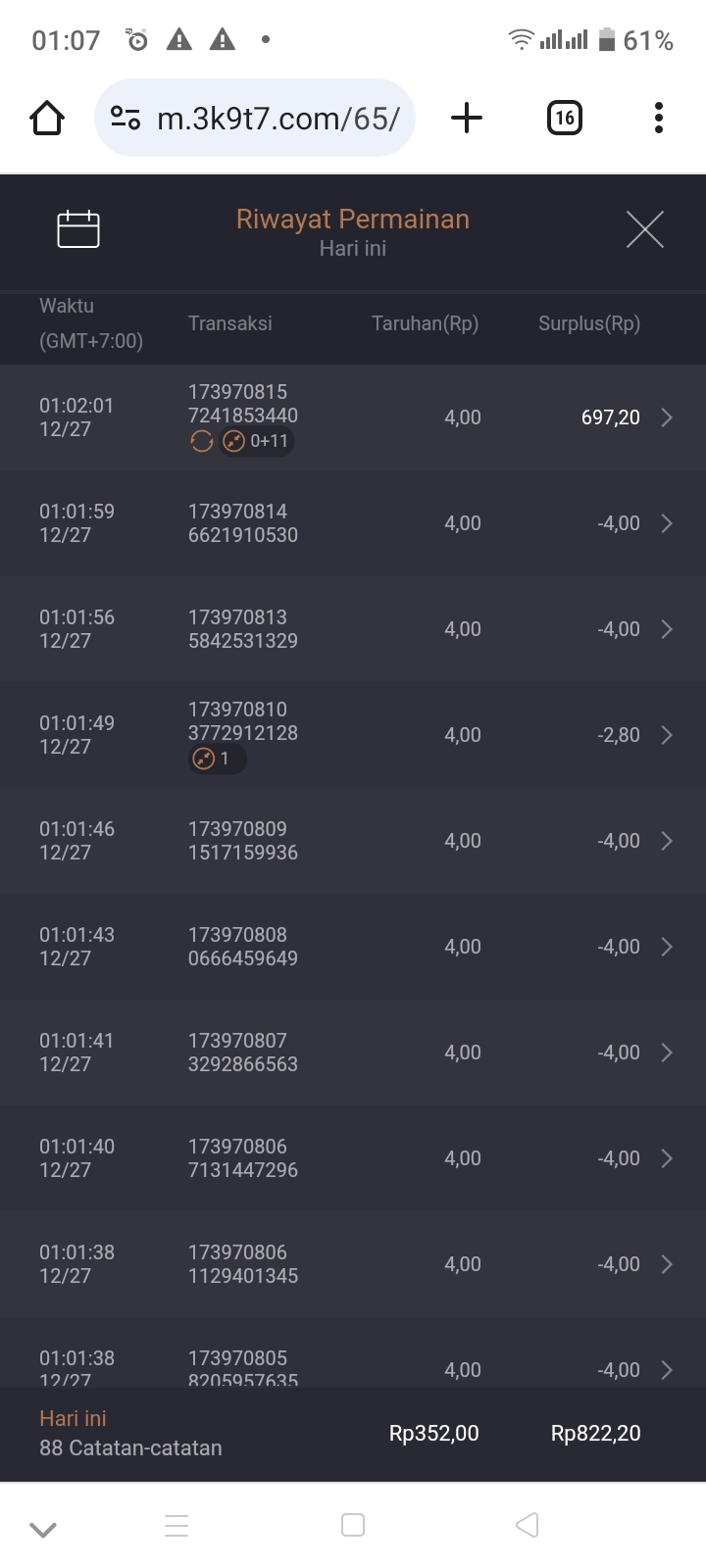Tap the free-spin badge showing 1
The height and width of the screenshot is (1568, 706).
pyautogui.click(x=216, y=759)
